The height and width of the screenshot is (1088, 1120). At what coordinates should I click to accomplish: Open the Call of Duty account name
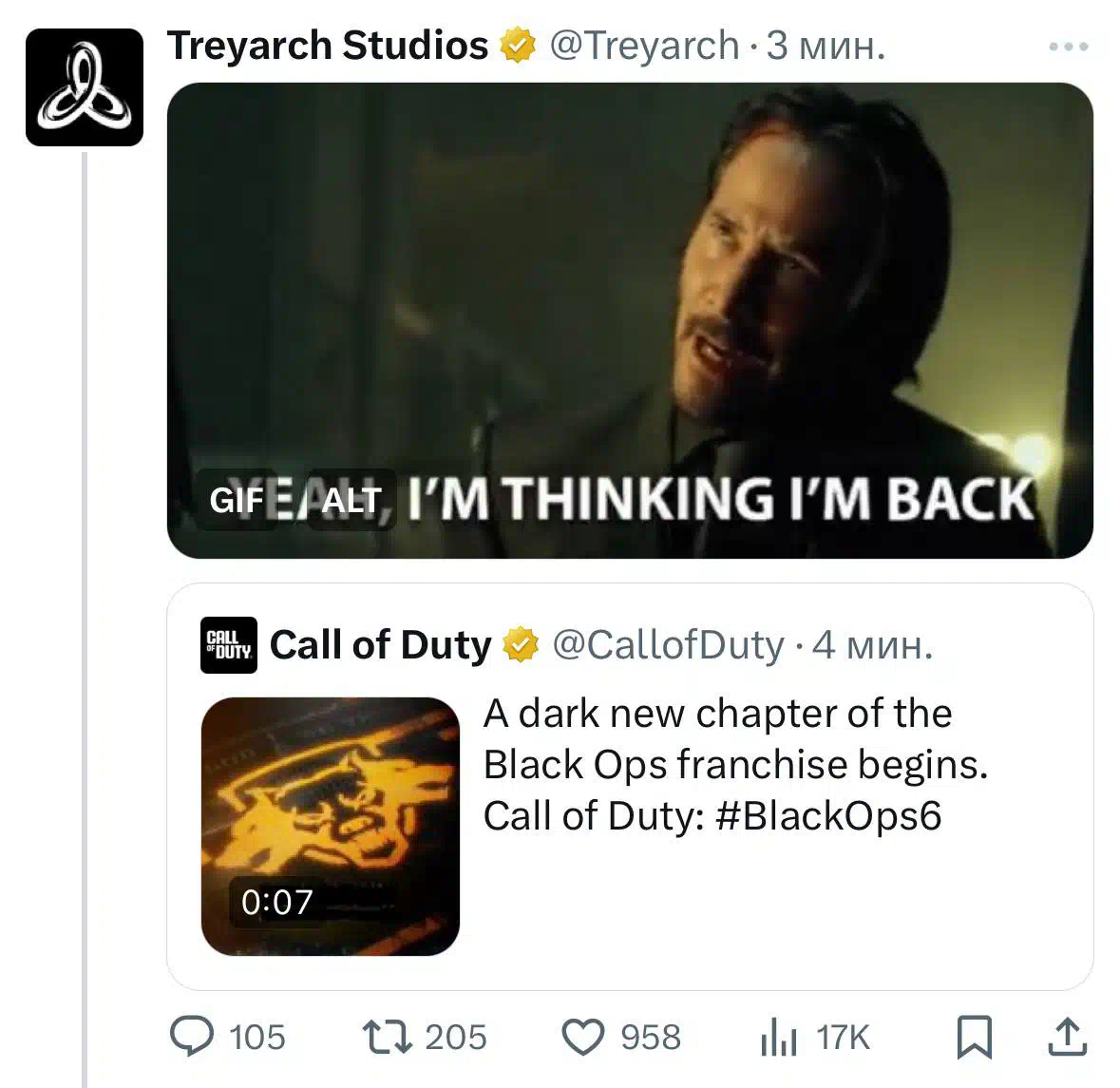[381, 645]
